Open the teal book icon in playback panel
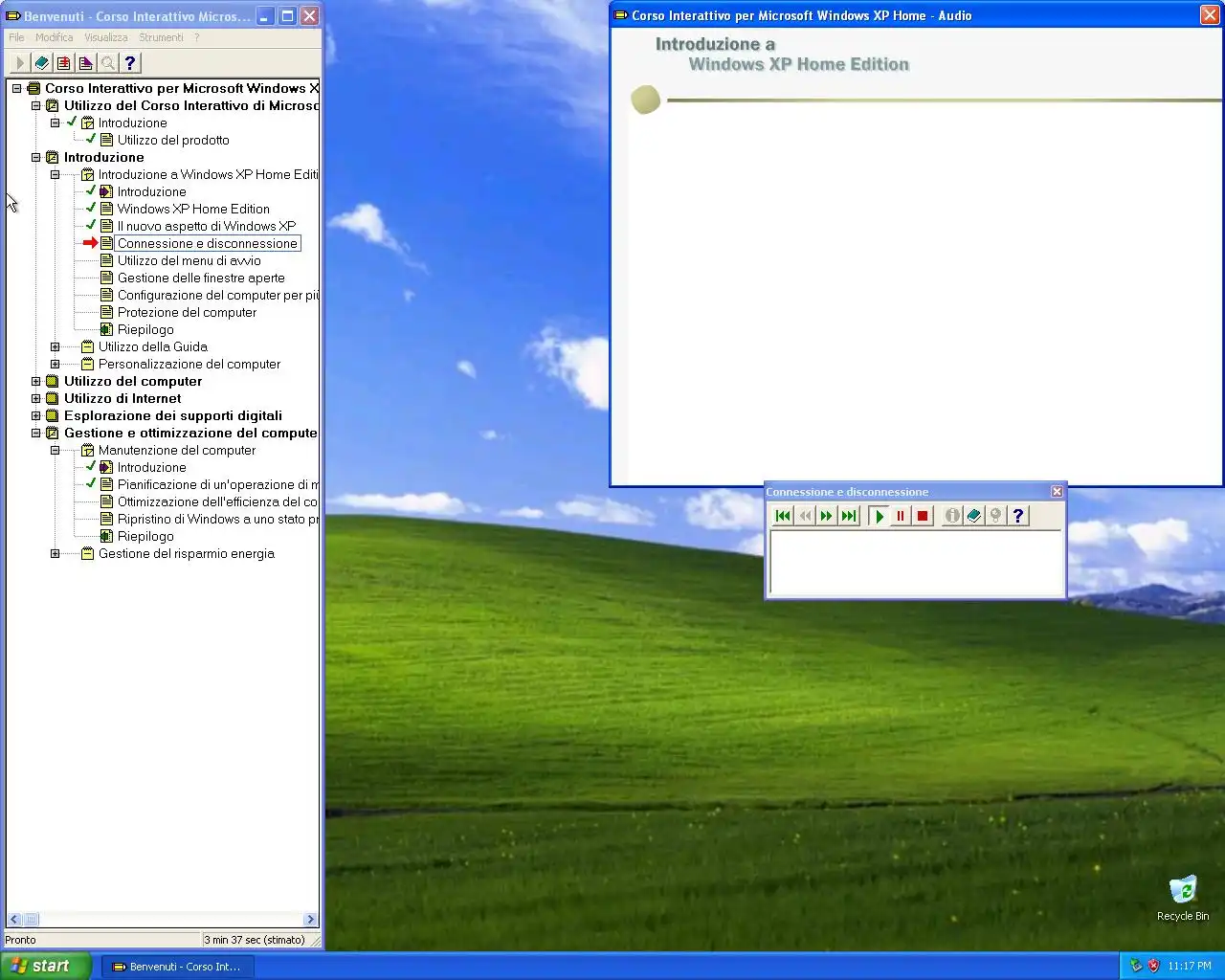The height and width of the screenshot is (980, 1225). pyautogui.click(x=974, y=516)
